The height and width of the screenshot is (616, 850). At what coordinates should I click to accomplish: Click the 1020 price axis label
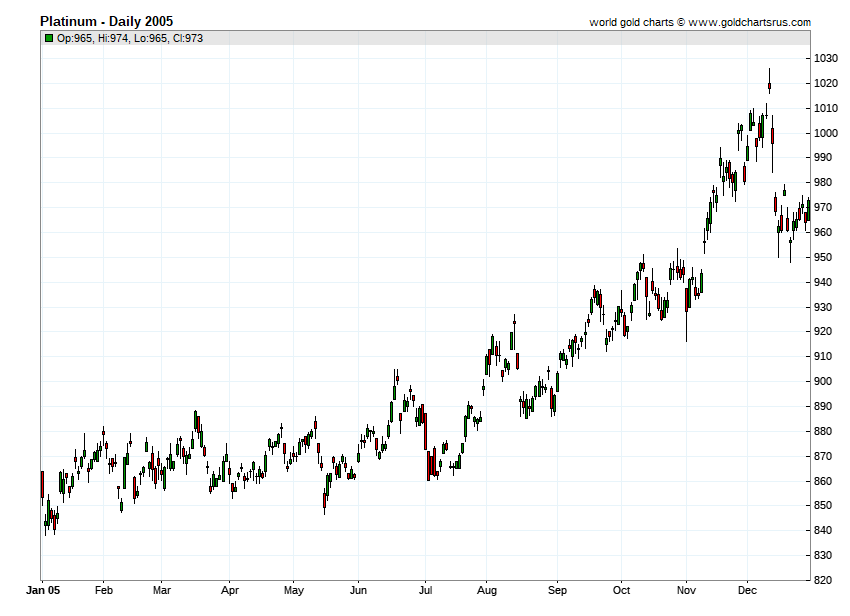pyautogui.click(x=826, y=84)
